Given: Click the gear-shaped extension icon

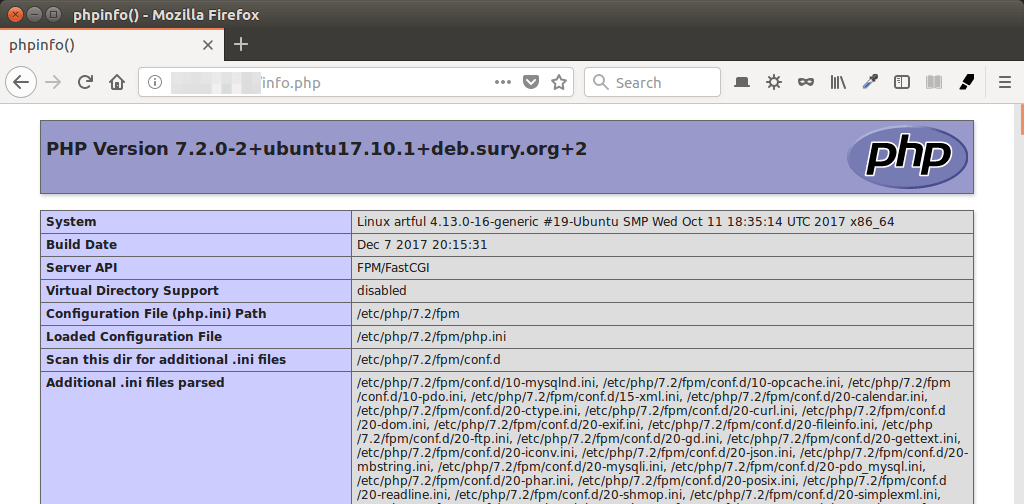Looking at the screenshot, I should [x=773, y=82].
